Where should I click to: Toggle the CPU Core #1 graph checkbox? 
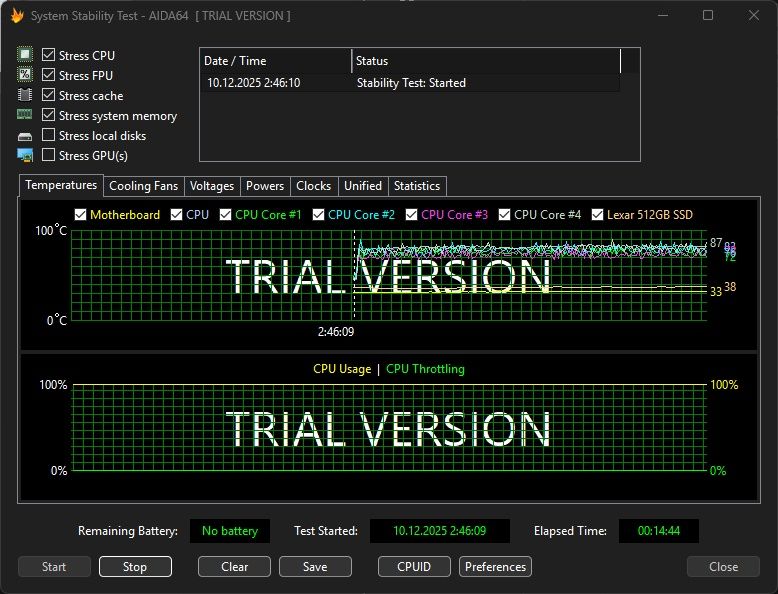[x=225, y=214]
